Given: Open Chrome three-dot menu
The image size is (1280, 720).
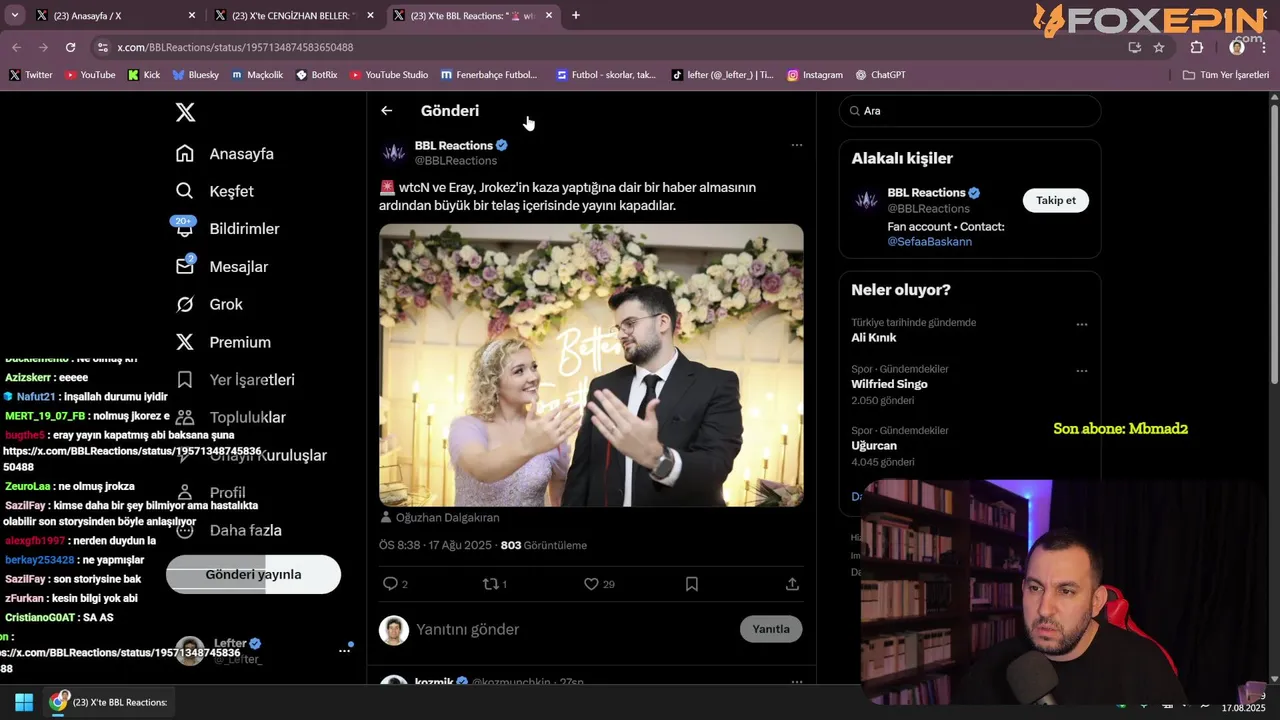Looking at the screenshot, I should tap(1265, 47).
